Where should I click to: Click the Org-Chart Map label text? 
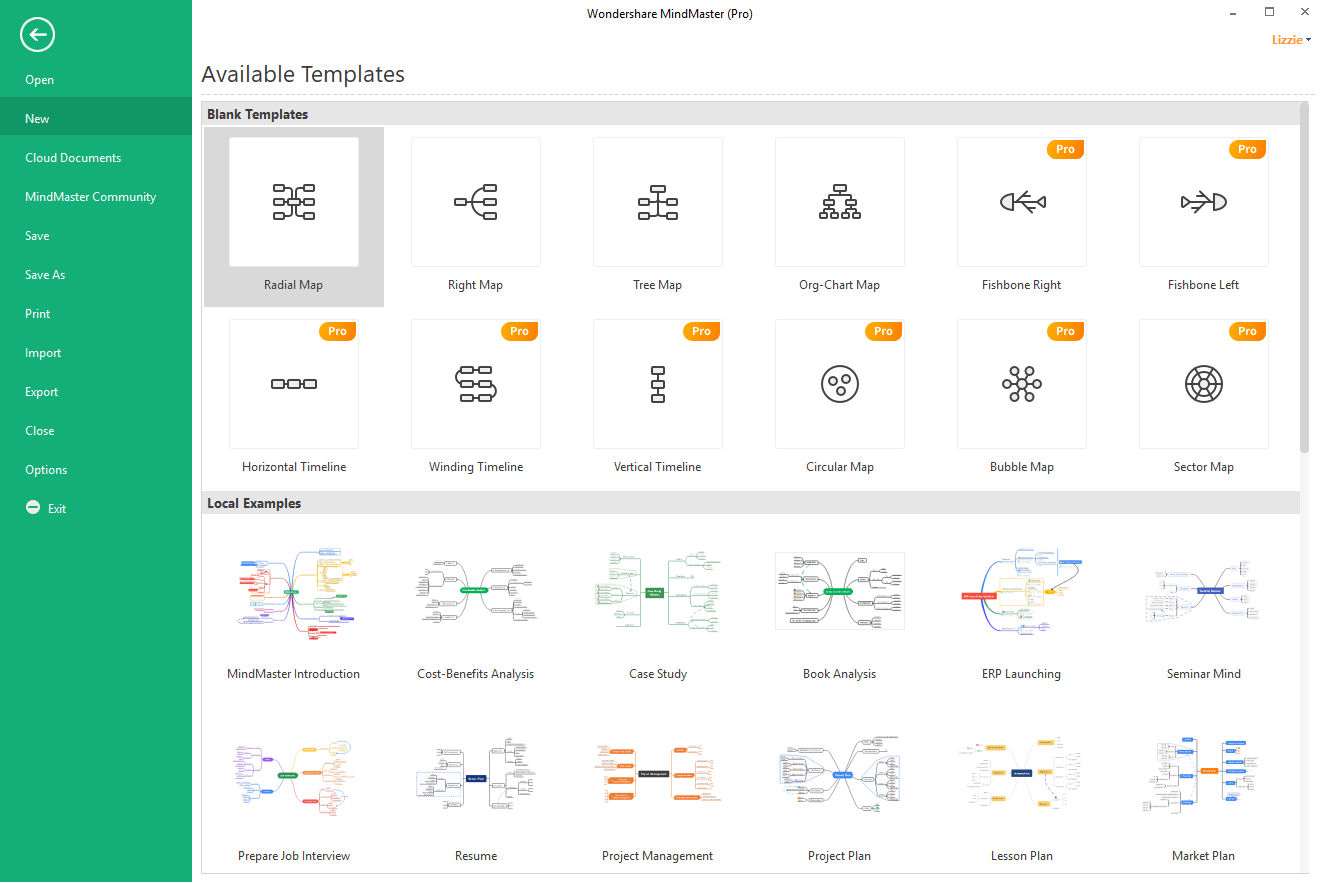840,285
